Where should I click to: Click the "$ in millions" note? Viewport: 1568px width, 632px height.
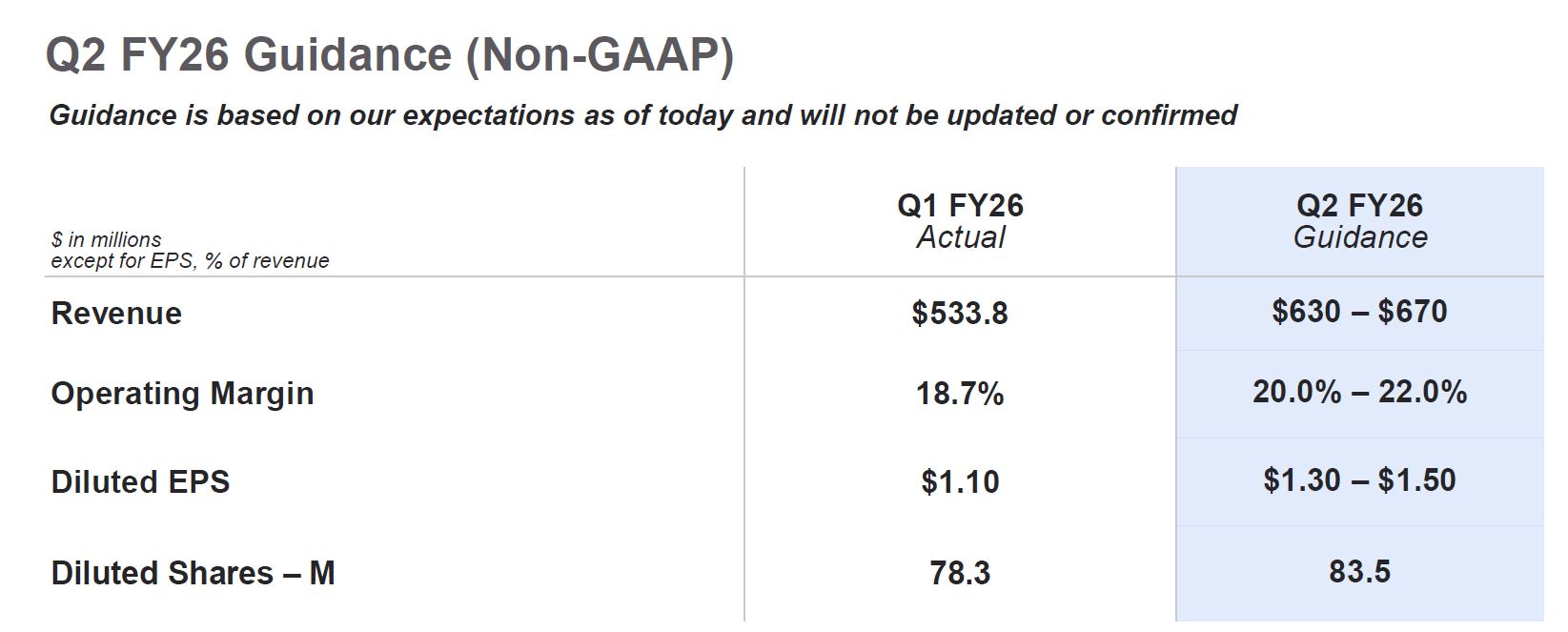tap(107, 239)
